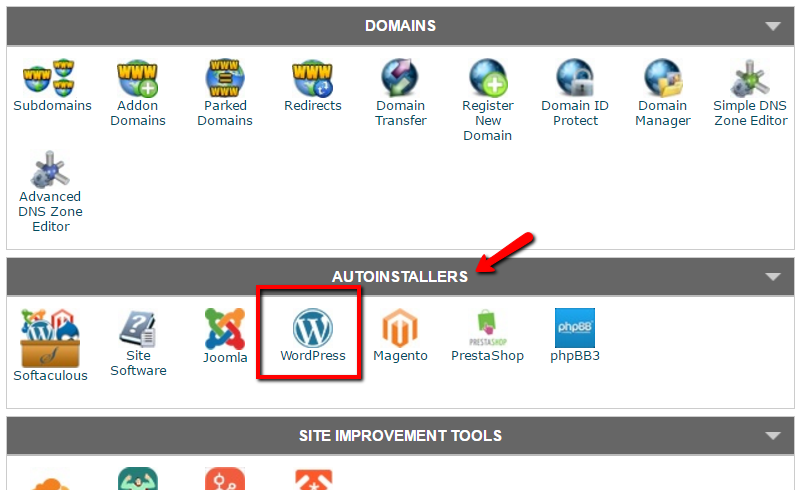Click the Addon Domains text link
803x490 pixels.
[x=138, y=113]
